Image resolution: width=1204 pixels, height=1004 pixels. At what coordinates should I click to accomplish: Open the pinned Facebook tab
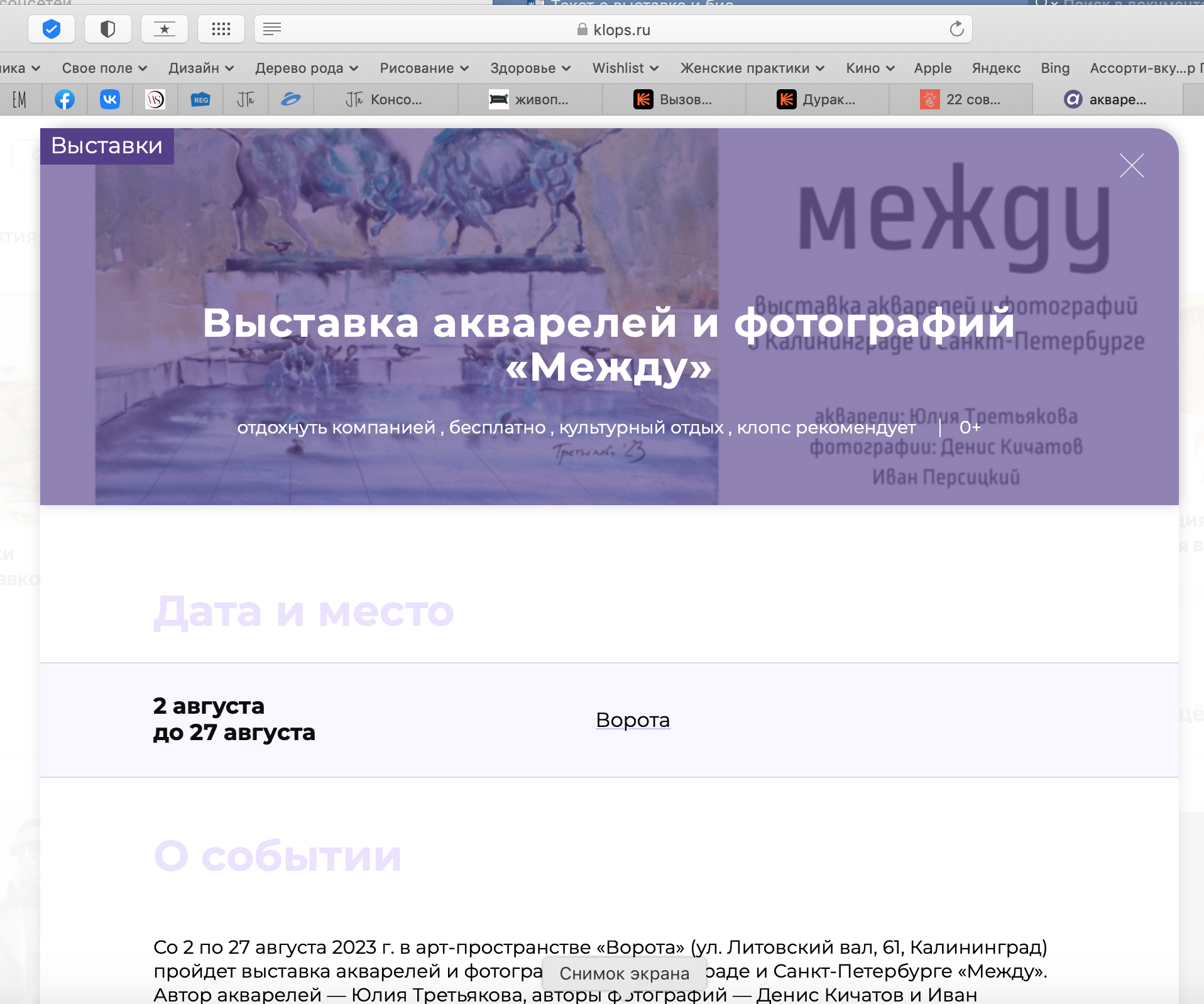pyautogui.click(x=65, y=99)
